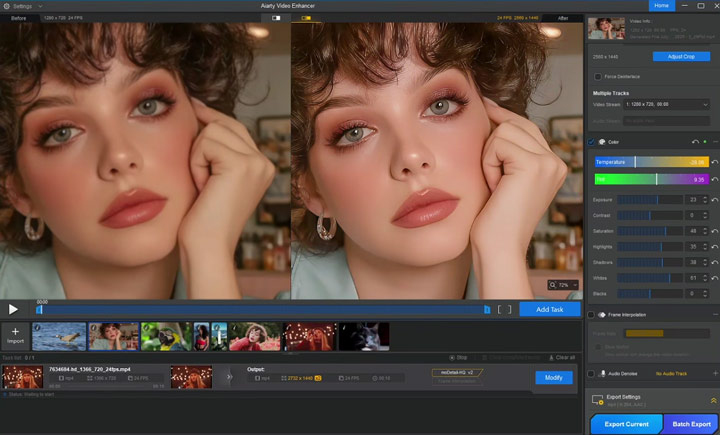
Task: Select the After preview tab
Action: pyautogui.click(x=563, y=18)
